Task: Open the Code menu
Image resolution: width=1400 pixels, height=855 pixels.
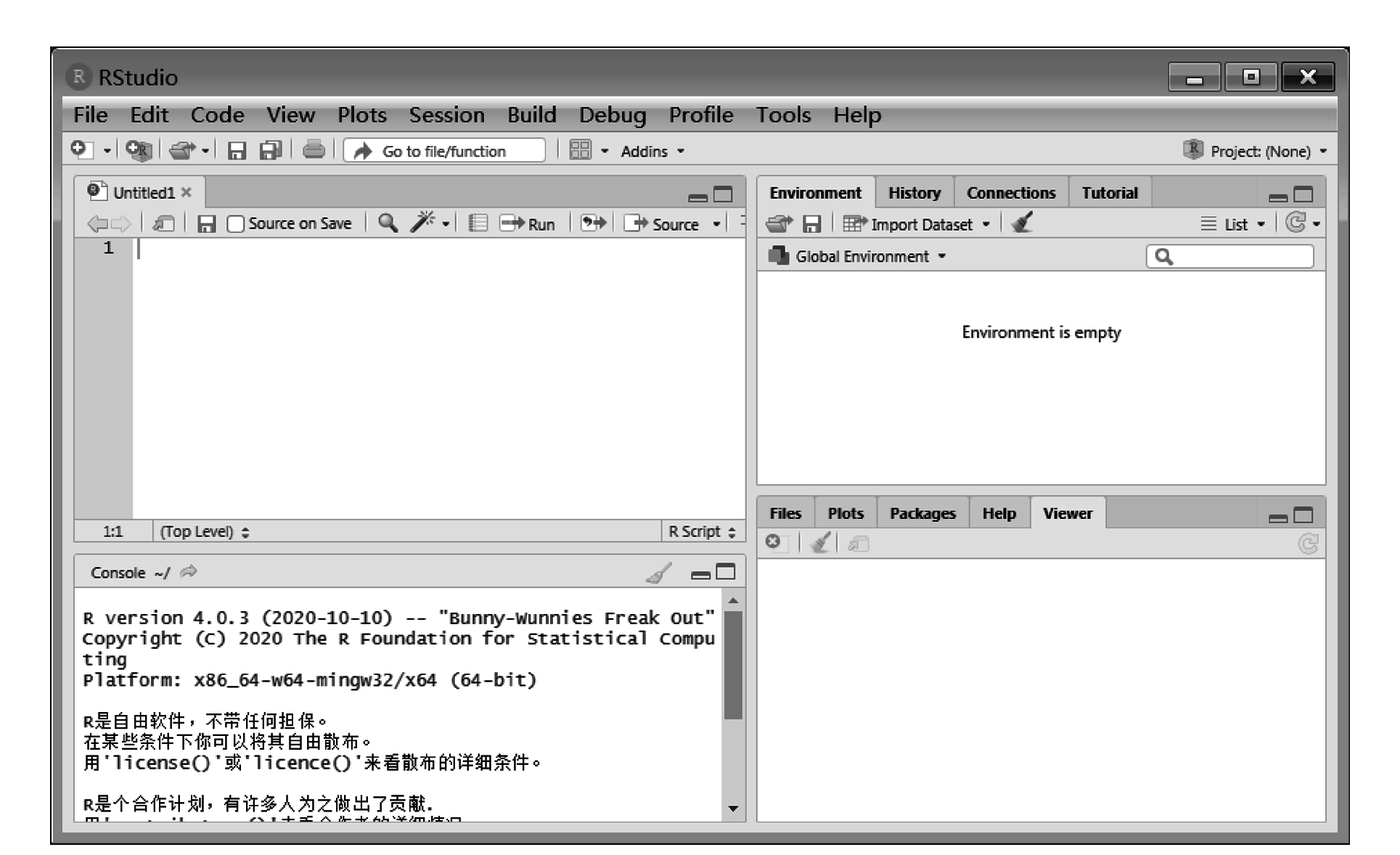Action: pos(217,115)
